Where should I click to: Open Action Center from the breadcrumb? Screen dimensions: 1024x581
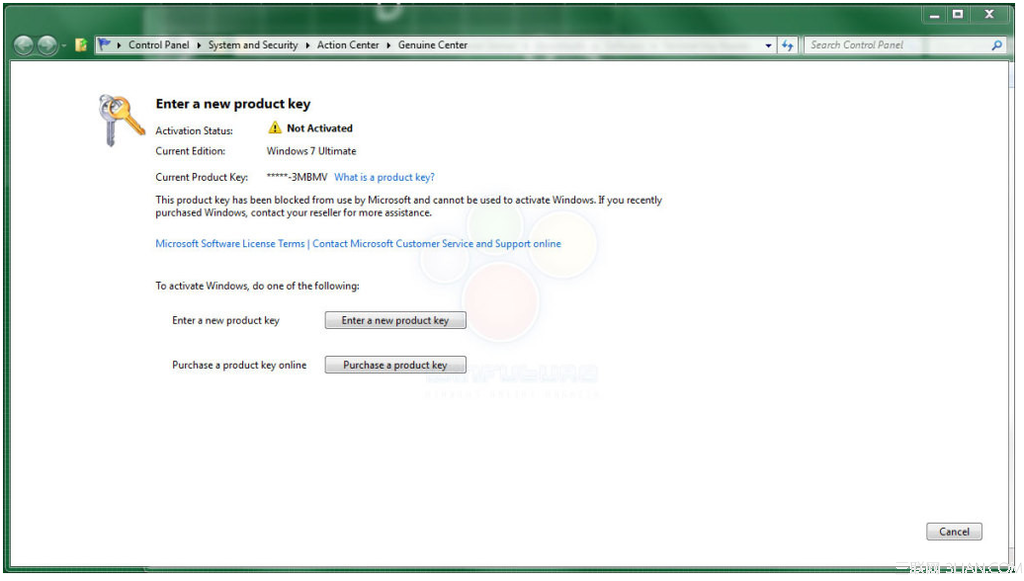tap(349, 44)
